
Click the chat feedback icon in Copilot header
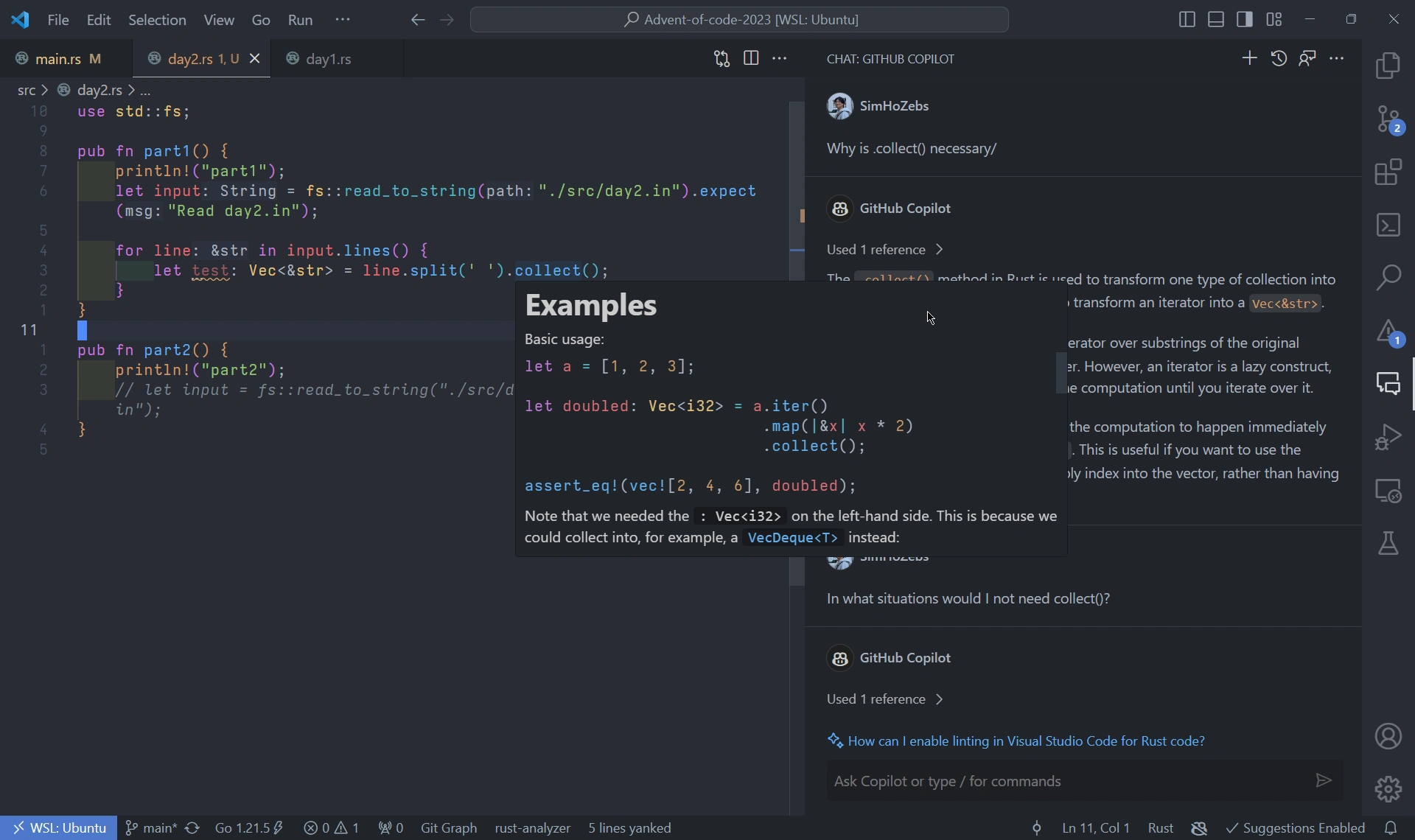coord(1307,58)
